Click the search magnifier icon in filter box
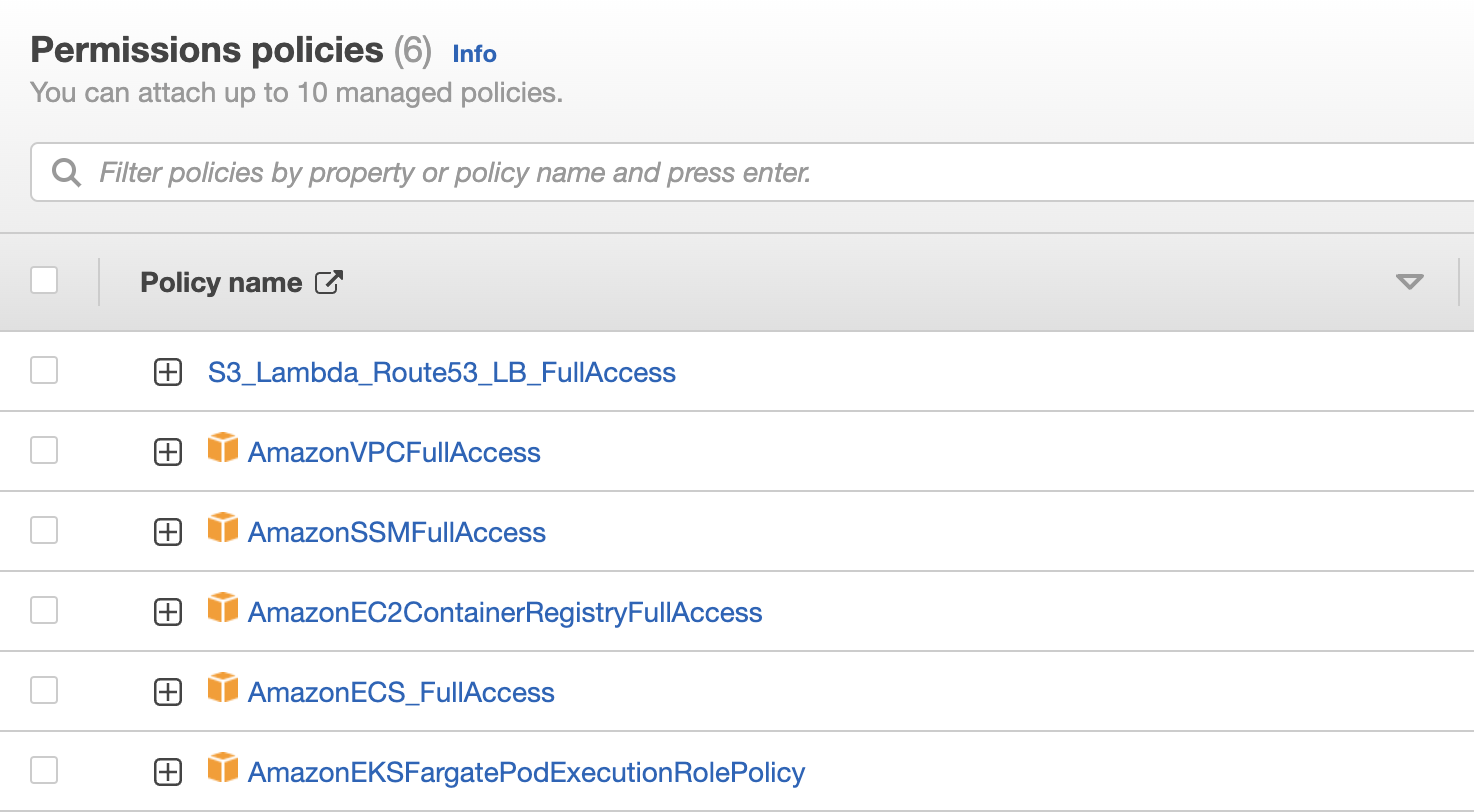The width and height of the screenshot is (1474, 812). point(67,173)
